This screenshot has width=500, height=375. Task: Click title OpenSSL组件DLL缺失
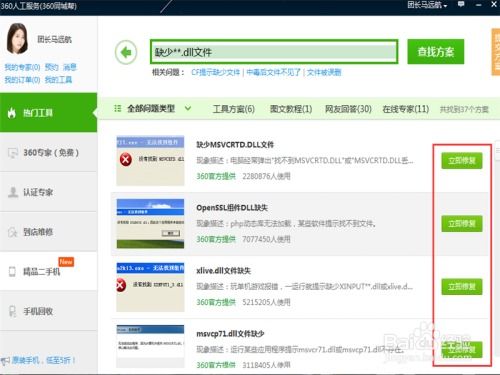click(x=232, y=208)
